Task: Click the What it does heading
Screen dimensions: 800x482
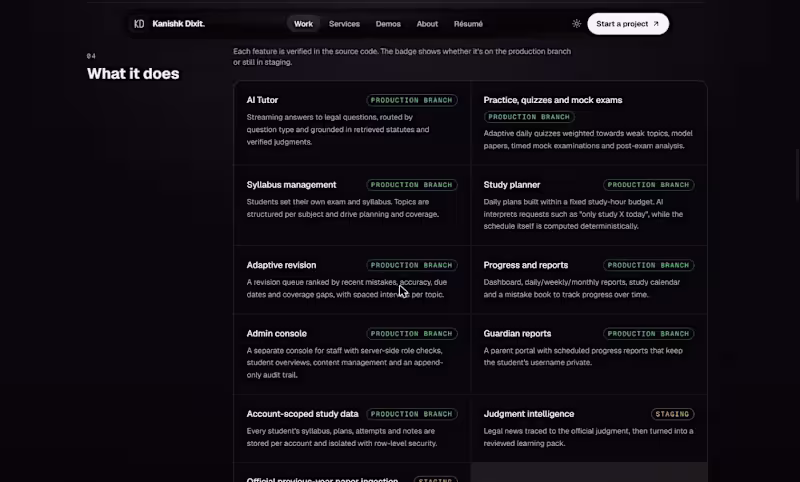Action: [133, 73]
